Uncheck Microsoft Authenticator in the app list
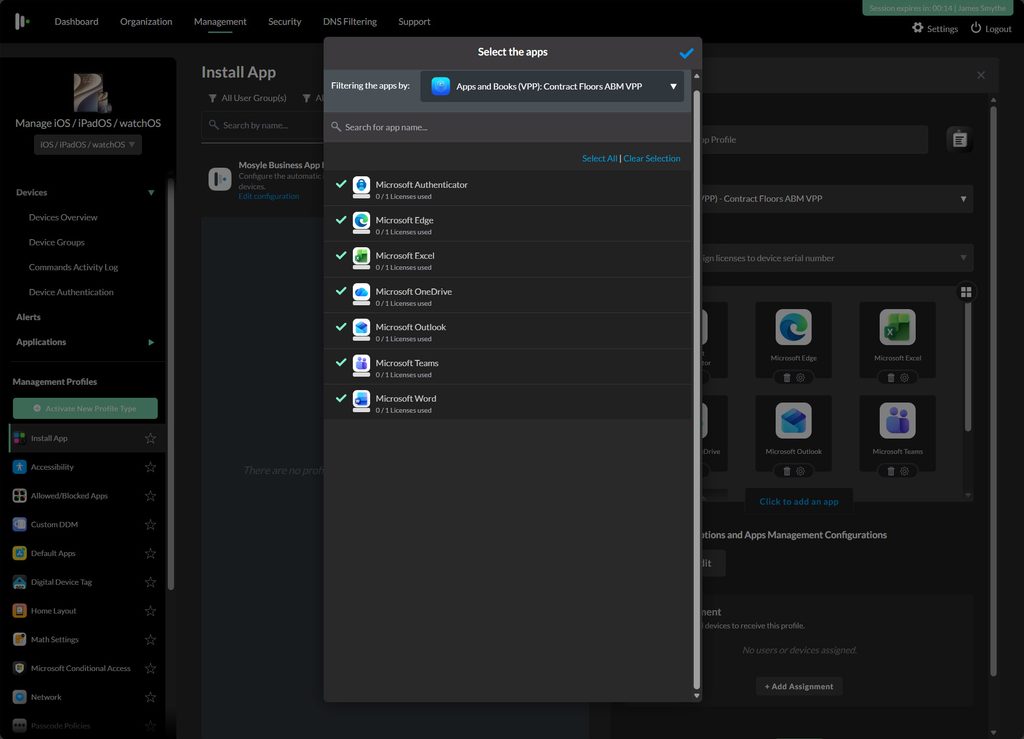This screenshot has height=739, width=1024. [x=341, y=184]
